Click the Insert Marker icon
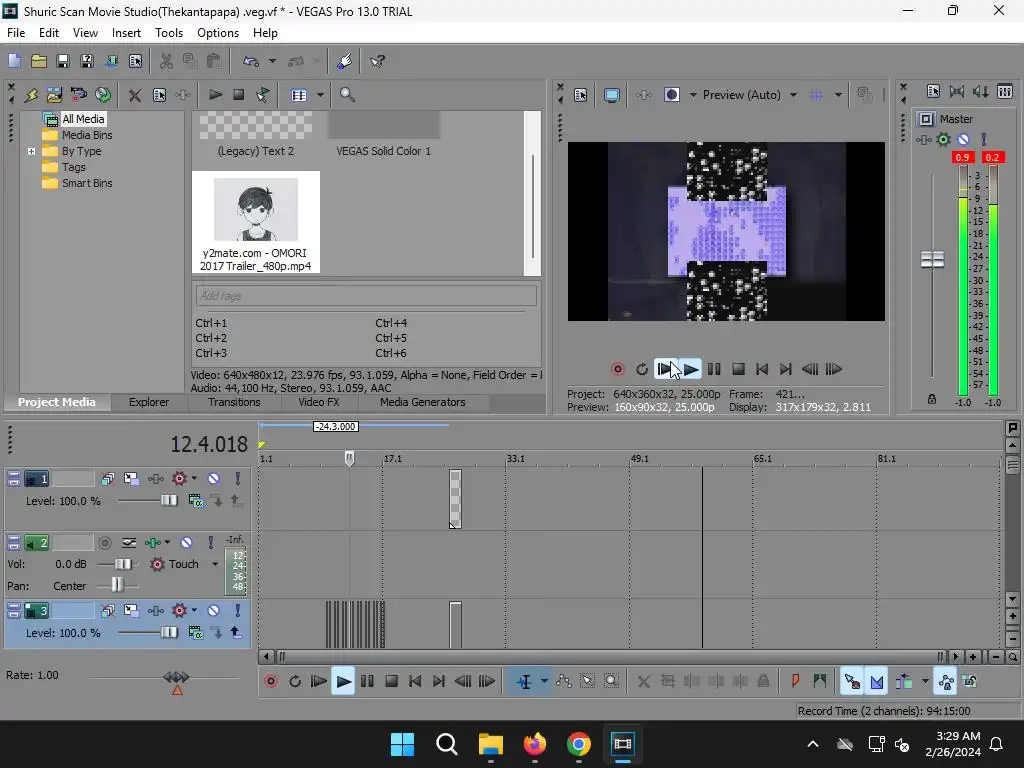This screenshot has height=768, width=1024. click(795, 682)
